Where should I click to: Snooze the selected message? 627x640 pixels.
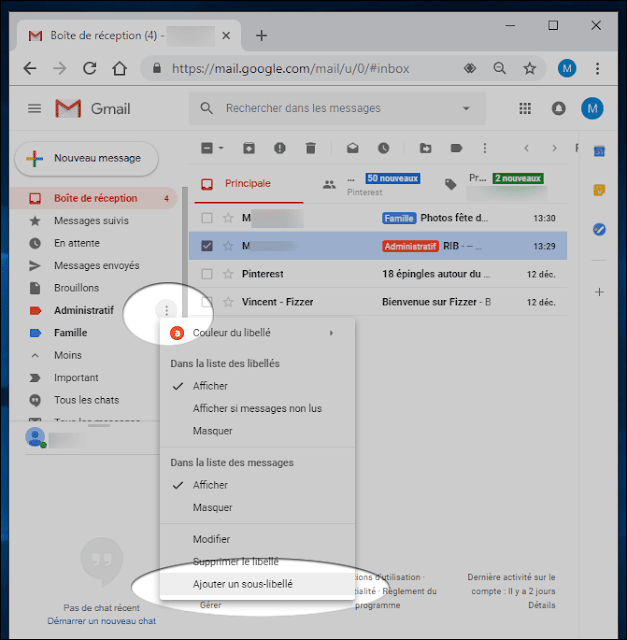coord(383,148)
